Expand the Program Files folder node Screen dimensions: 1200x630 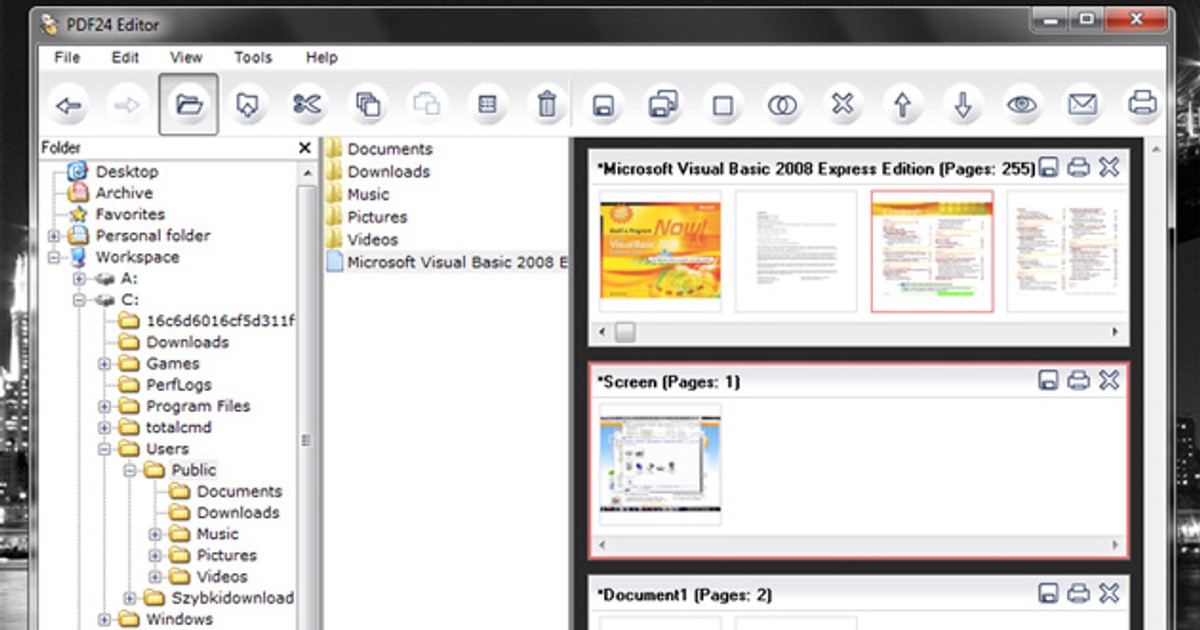(x=104, y=406)
